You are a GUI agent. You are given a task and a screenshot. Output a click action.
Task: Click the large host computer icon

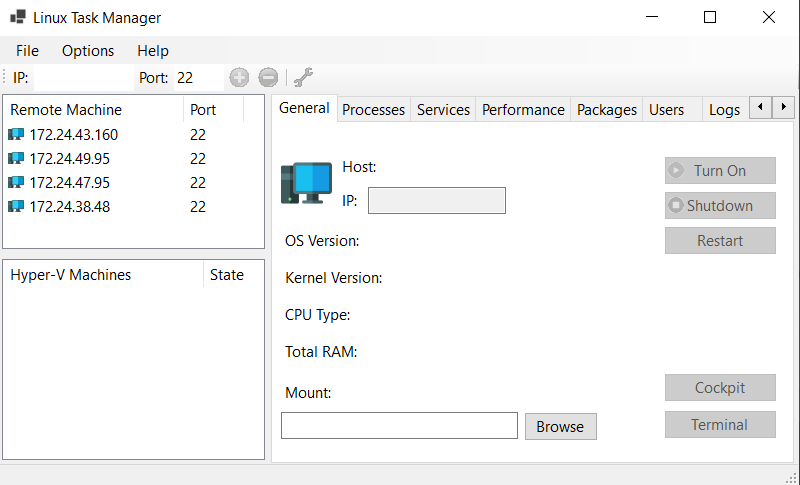pyautogui.click(x=306, y=183)
